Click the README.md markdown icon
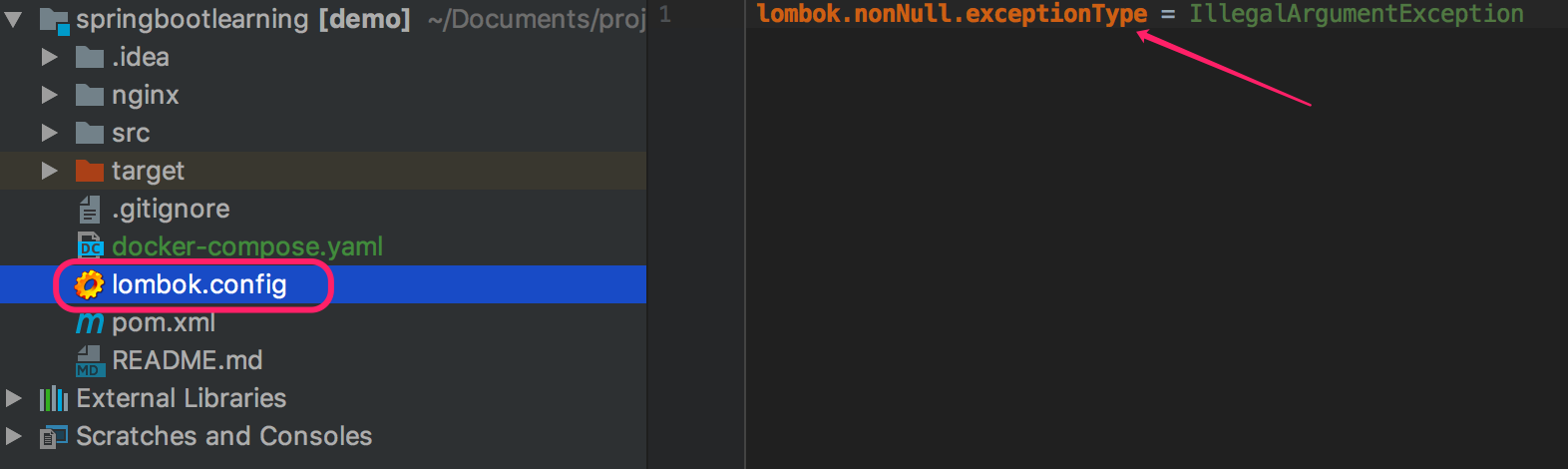This screenshot has height=469, width=1568. (90, 360)
